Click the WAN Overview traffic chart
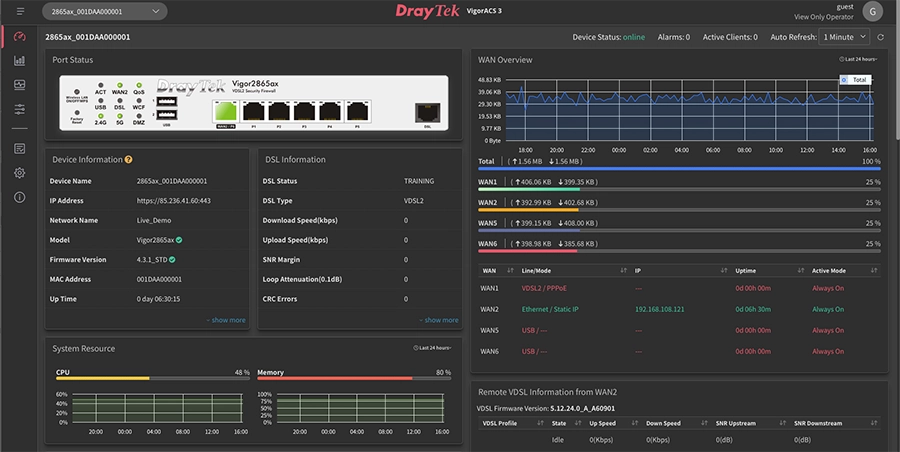900x452 pixels. pyautogui.click(x=690, y=111)
